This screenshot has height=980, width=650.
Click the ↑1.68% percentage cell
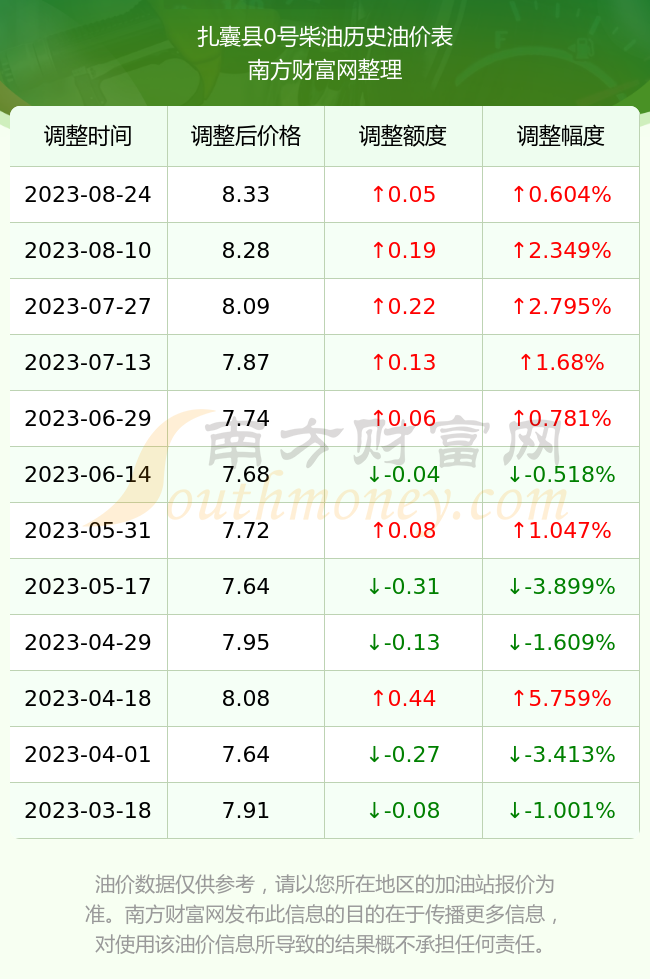(561, 362)
